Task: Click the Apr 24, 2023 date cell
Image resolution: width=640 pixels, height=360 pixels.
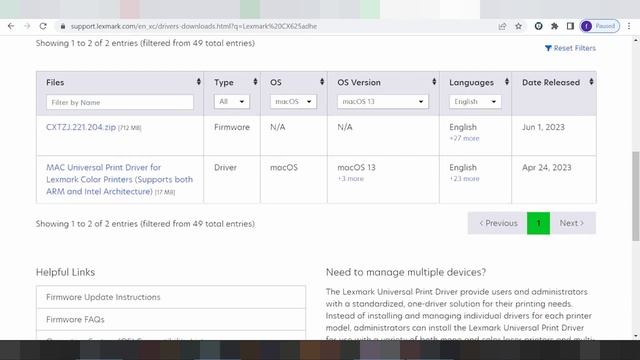Action: (x=547, y=167)
